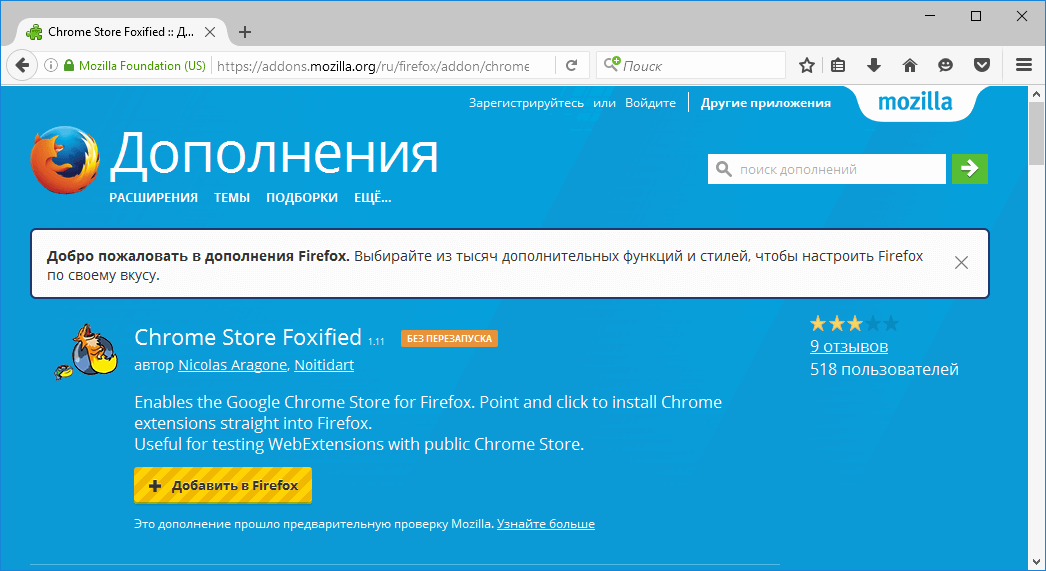Open the ТЕМЫ menu
This screenshot has width=1046, height=571.
(231, 198)
